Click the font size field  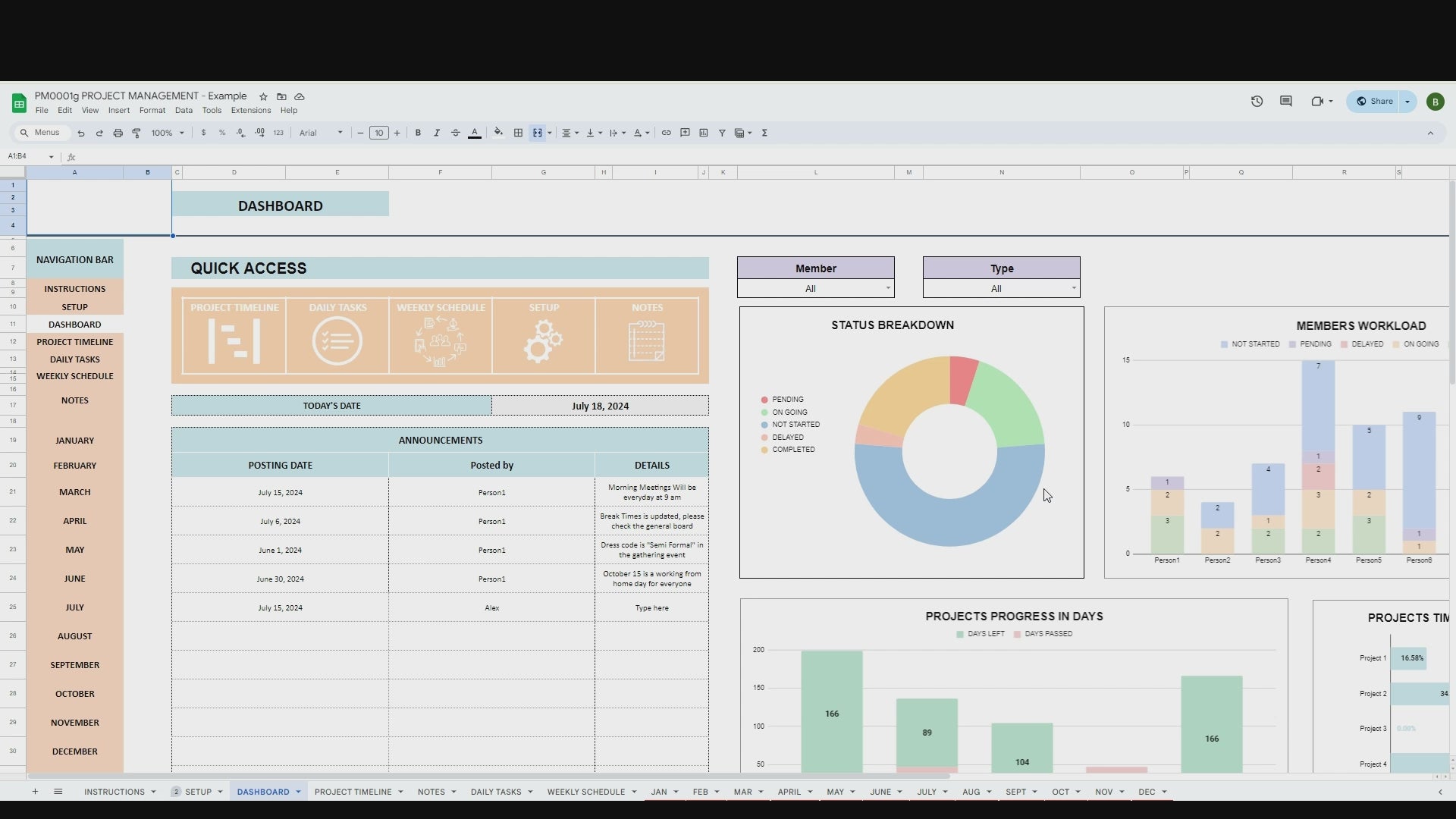coord(379,133)
